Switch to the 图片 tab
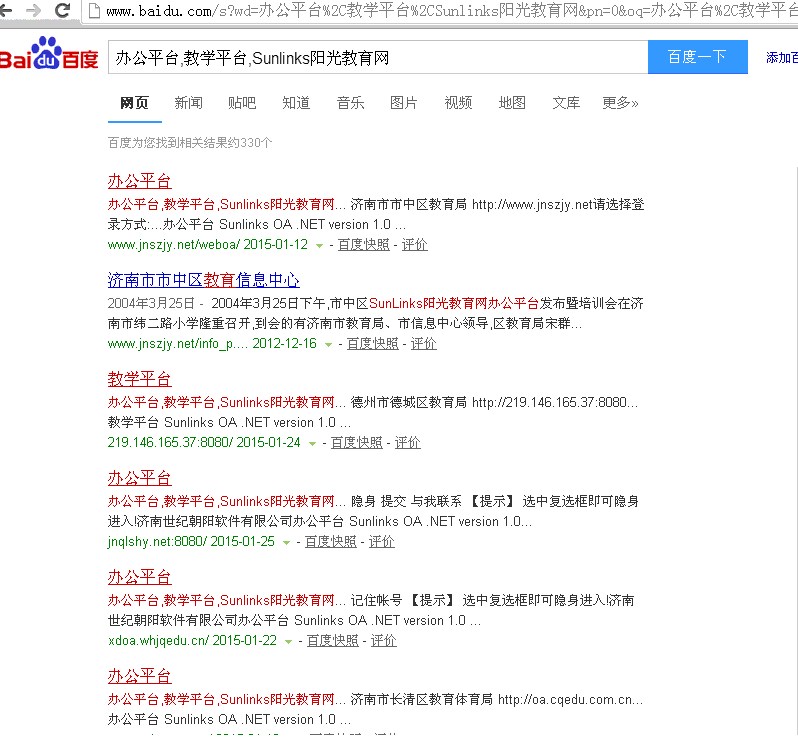This screenshot has width=798, height=739. (x=404, y=103)
